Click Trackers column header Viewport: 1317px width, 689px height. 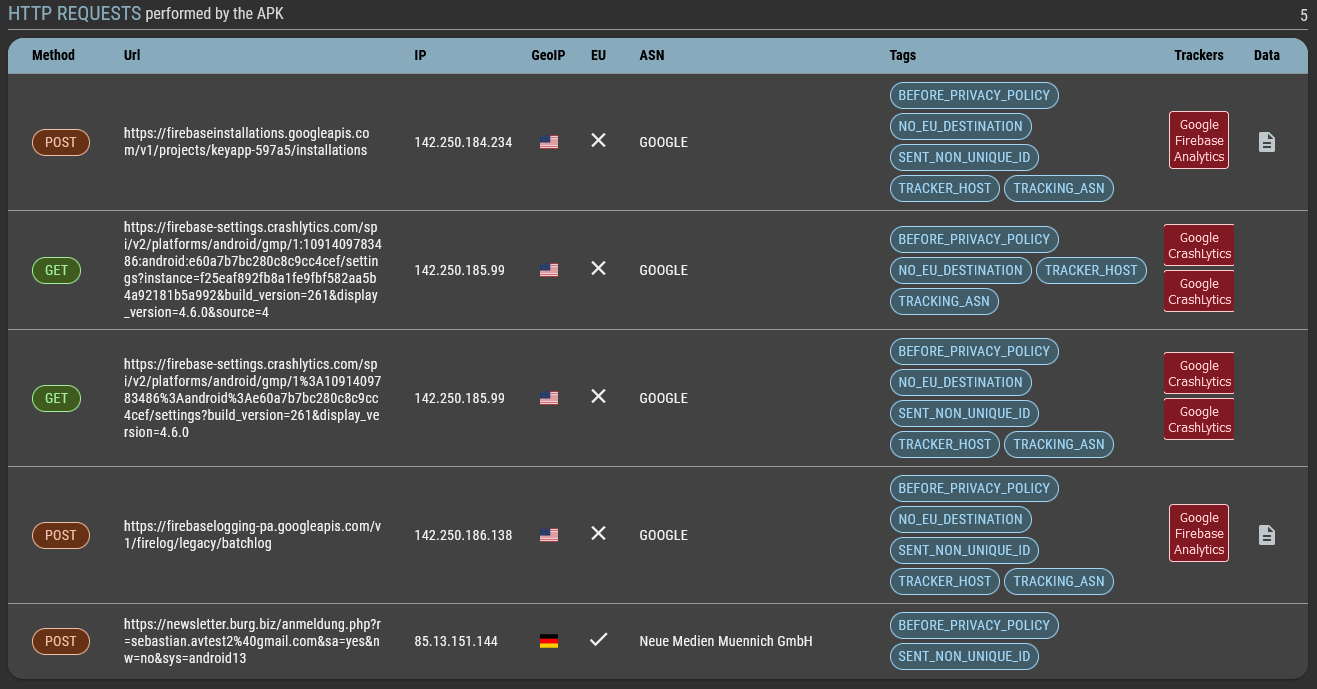pyautogui.click(x=1199, y=55)
